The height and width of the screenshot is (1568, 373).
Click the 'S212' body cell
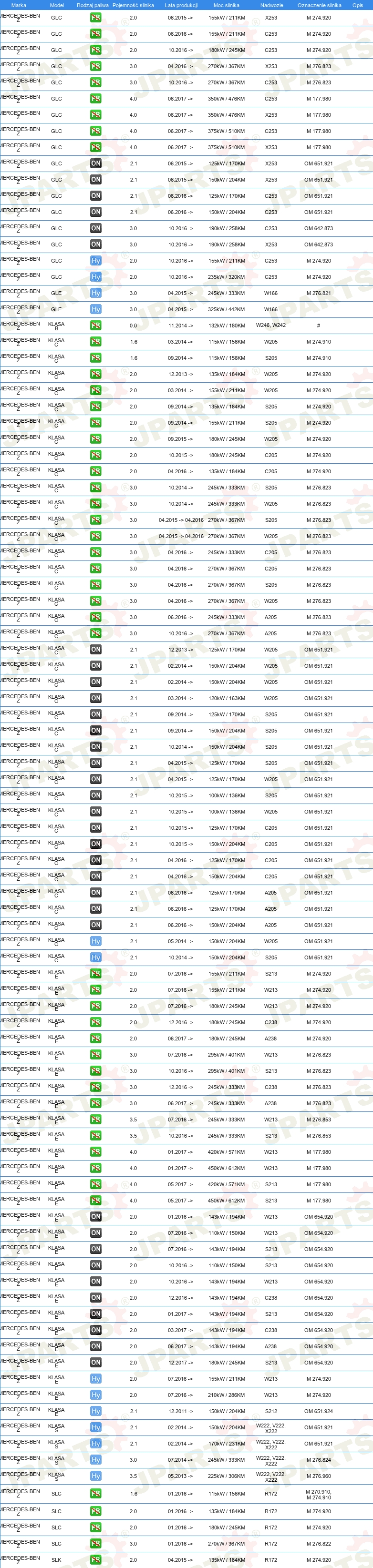coord(270,1411)
